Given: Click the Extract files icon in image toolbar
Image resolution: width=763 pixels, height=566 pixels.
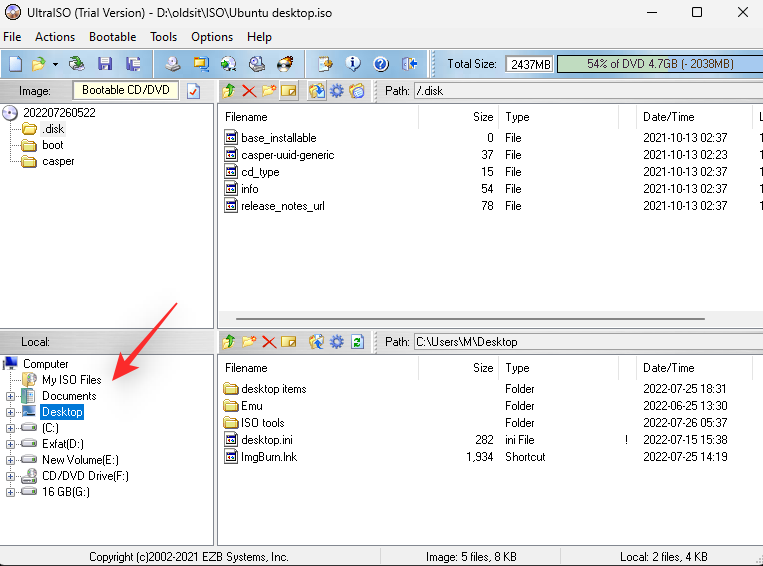Looking at the screenshot, I should (317, 91).
